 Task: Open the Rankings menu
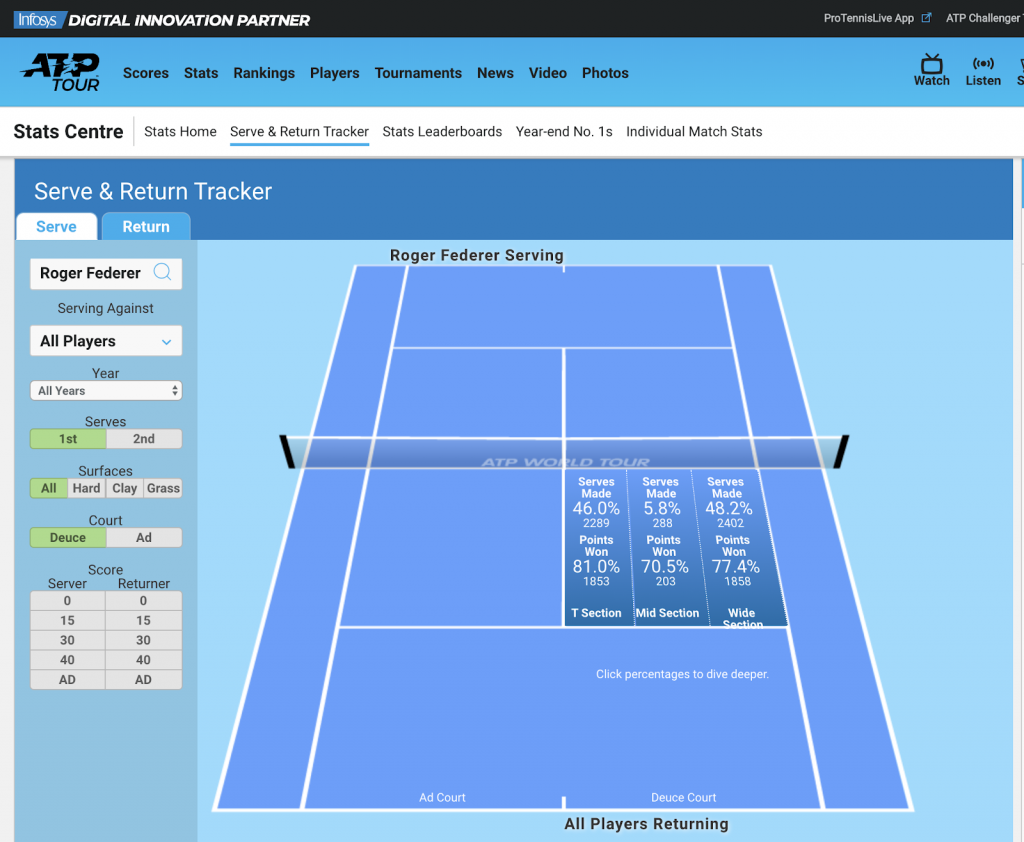point(264,73)
